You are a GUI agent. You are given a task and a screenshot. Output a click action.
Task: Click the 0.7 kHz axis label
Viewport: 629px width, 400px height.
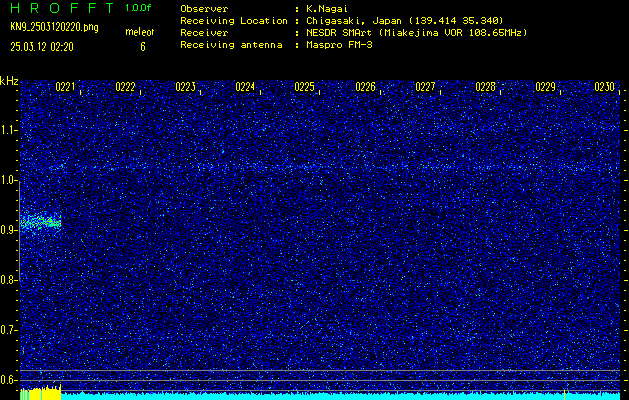coord(8,330)
